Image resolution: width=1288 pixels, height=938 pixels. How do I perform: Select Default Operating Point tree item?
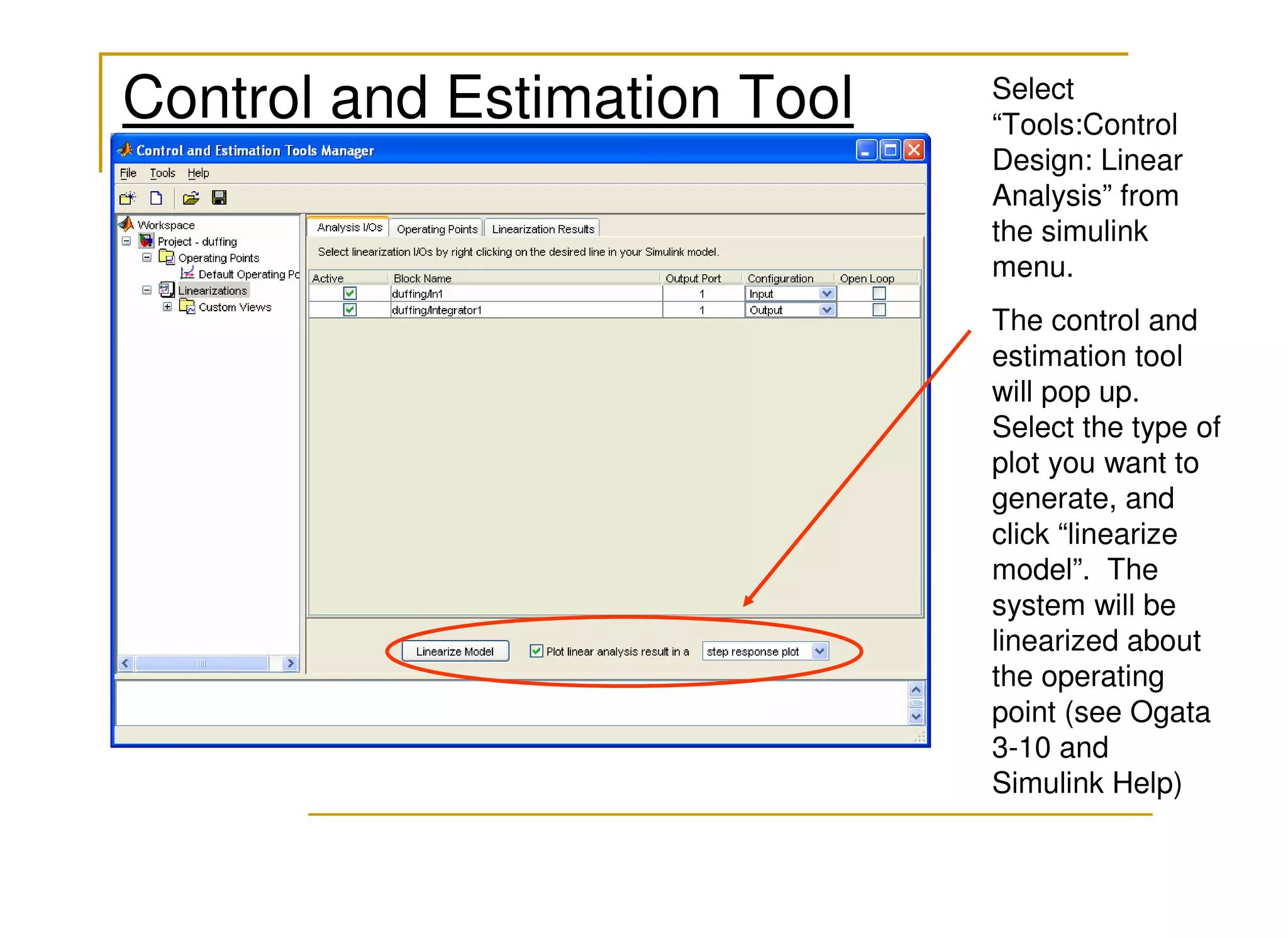tap(249, 274)
